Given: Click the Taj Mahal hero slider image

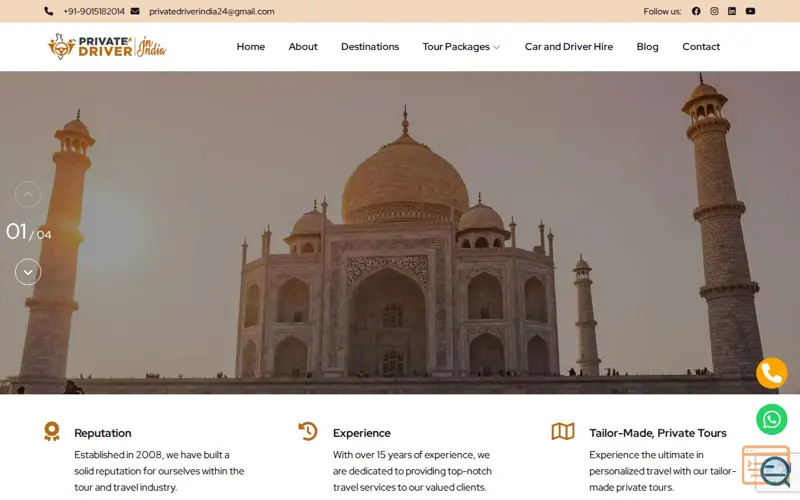Looking at the screenshot, I should [x=400, y=233].
